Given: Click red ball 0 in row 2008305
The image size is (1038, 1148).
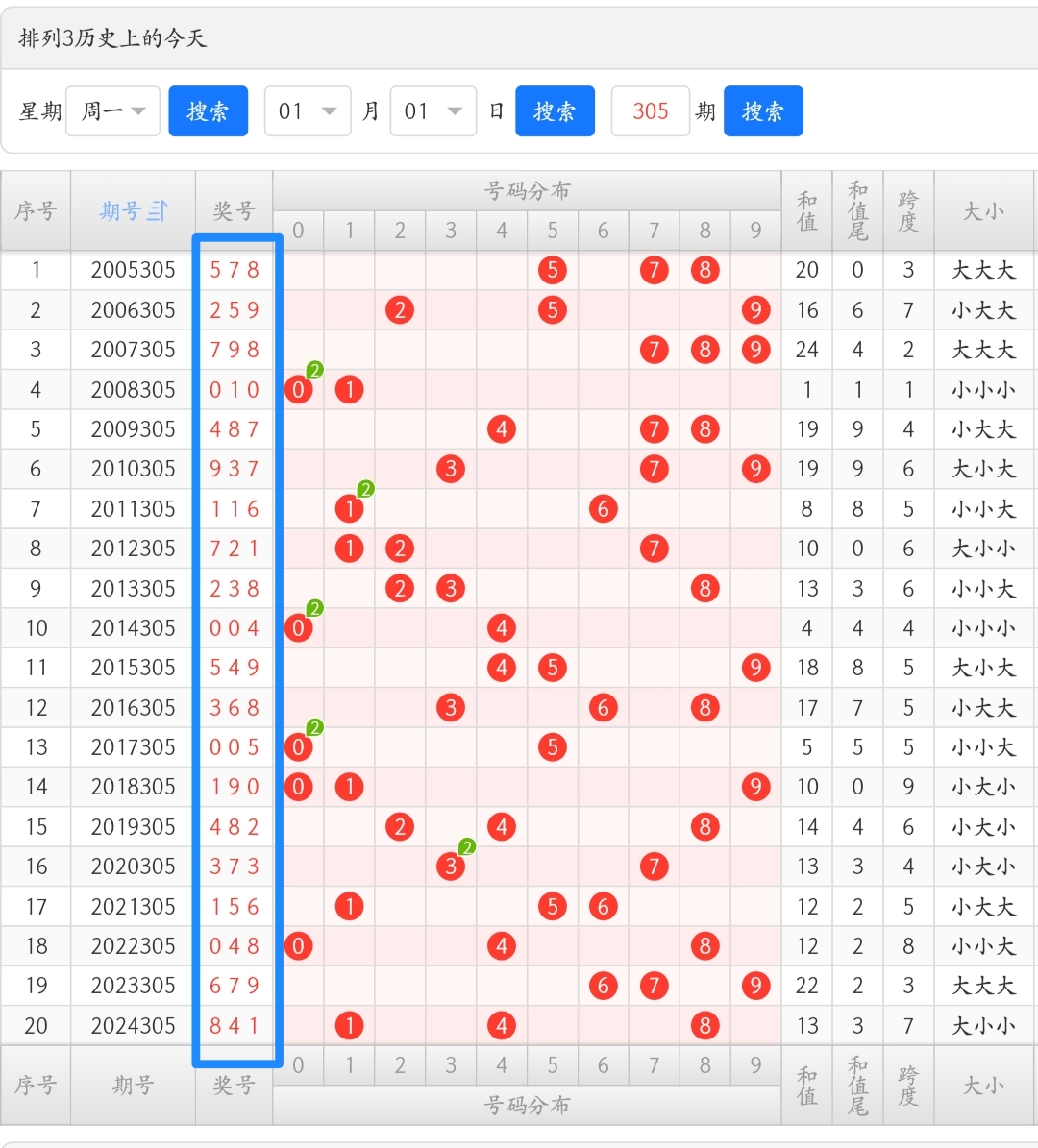Looking at the screenshot, I should (299, 390).
